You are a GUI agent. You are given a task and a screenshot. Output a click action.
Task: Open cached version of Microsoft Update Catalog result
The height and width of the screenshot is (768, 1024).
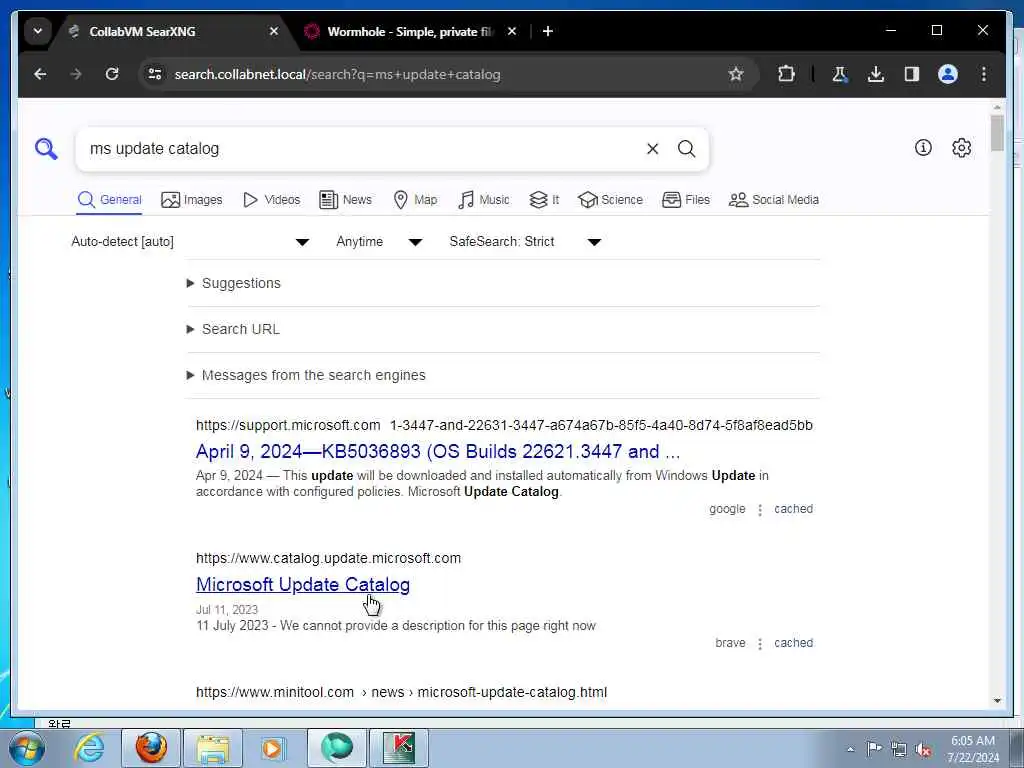tap(793, 643)
